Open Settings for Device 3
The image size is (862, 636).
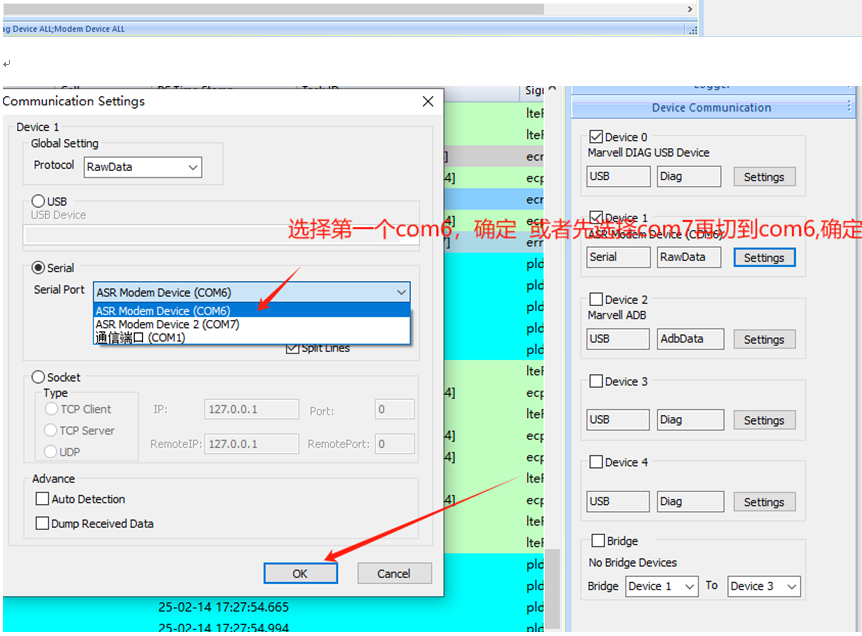coord(764,421)
